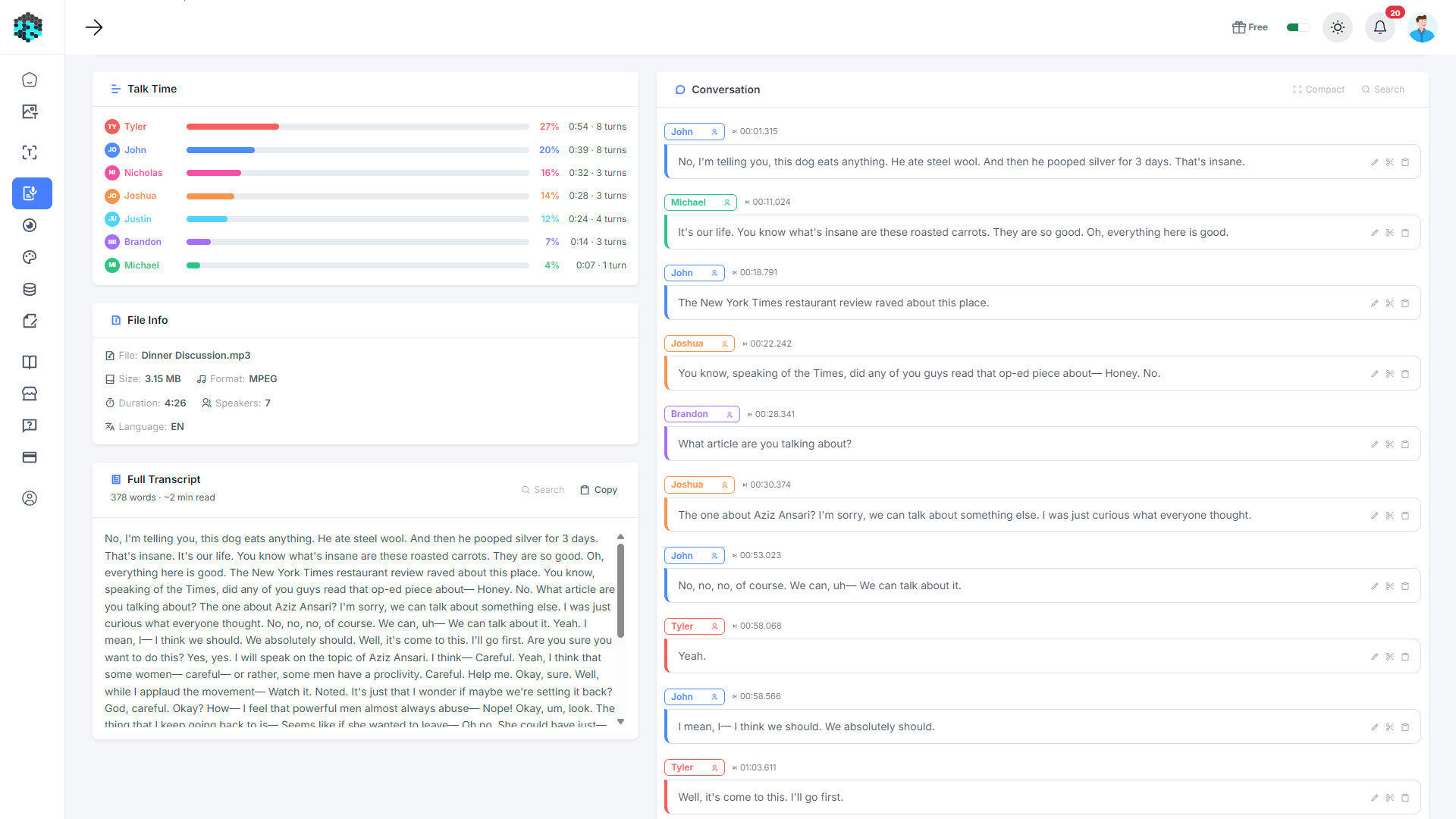The height and width of the screenshot is (819, 1456).
Task: Edit the Aziz Ansari message
Action: (x=1374, y=516)
